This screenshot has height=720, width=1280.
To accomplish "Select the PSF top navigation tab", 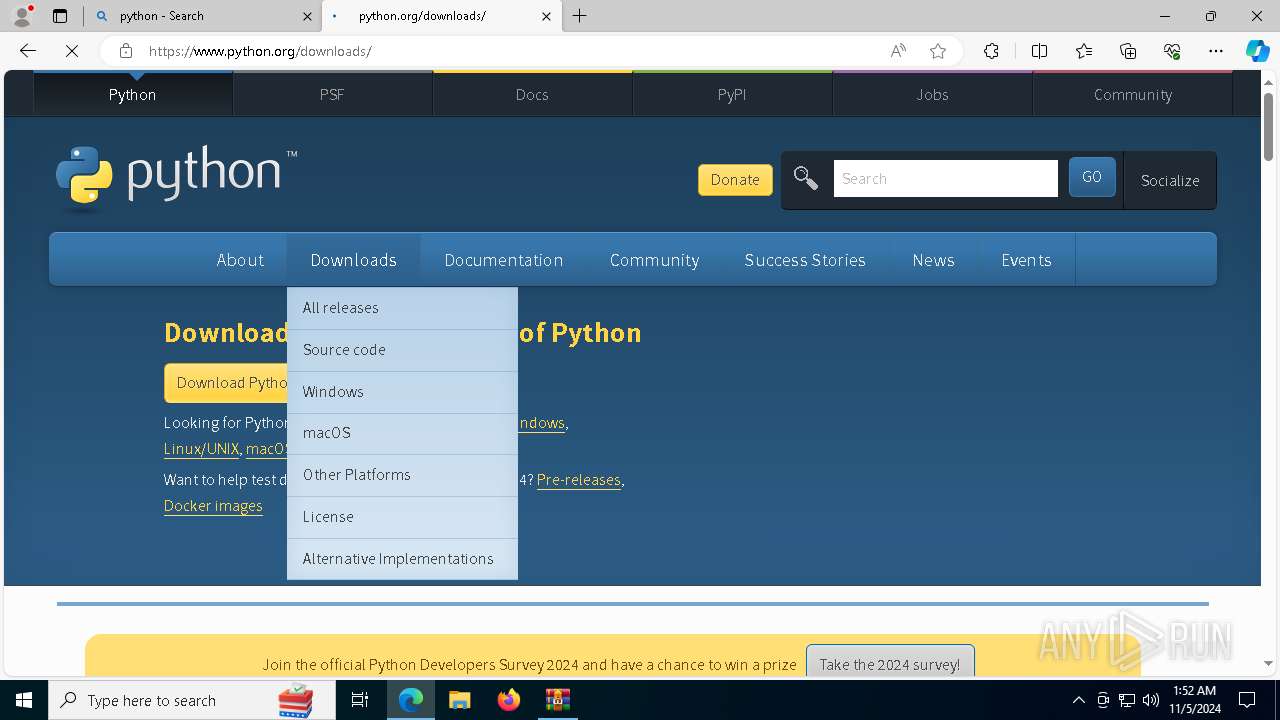I will [x=332, y=94].
